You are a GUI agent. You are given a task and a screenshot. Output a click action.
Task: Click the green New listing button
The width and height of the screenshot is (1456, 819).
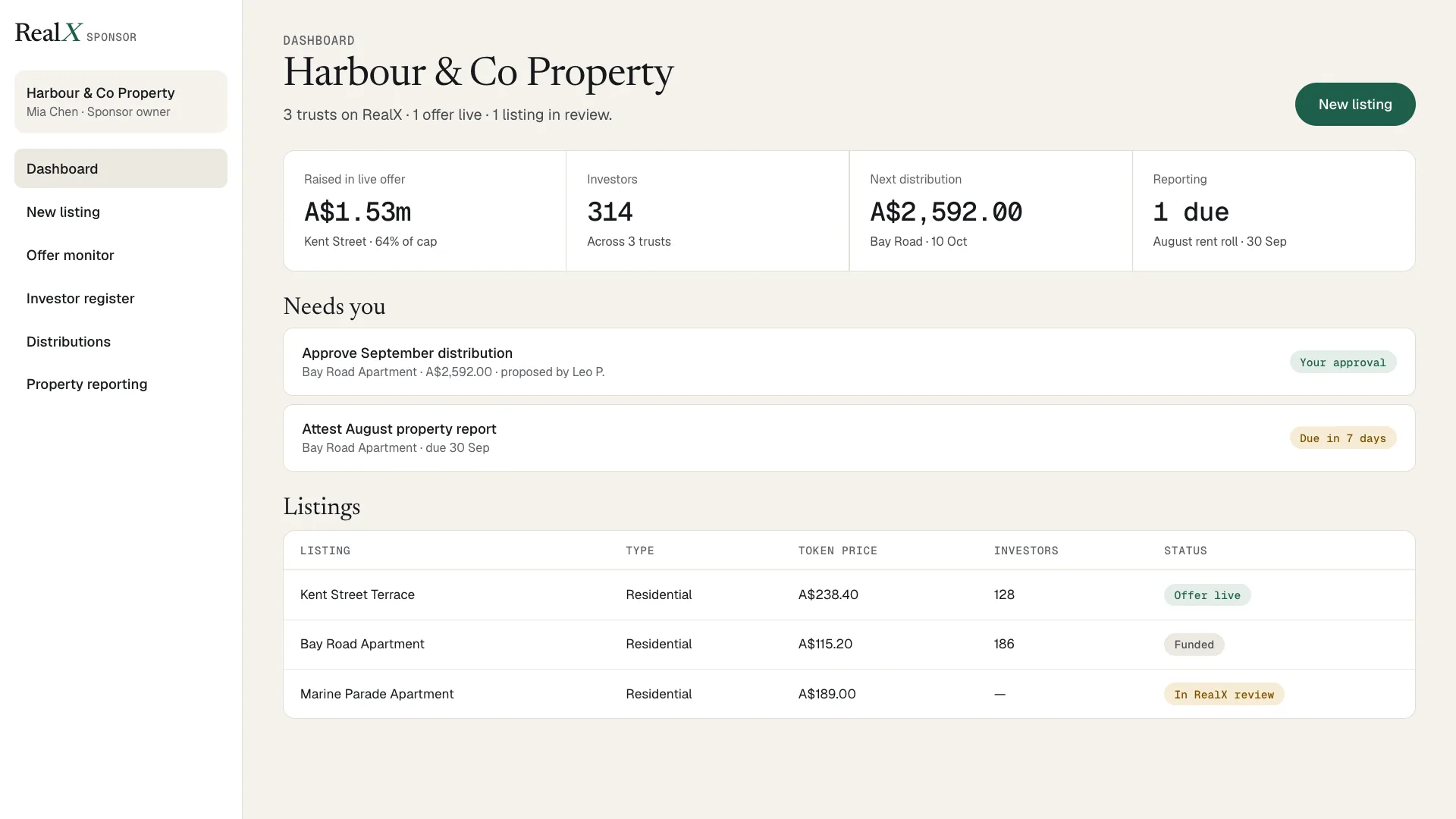point(1354,104)
